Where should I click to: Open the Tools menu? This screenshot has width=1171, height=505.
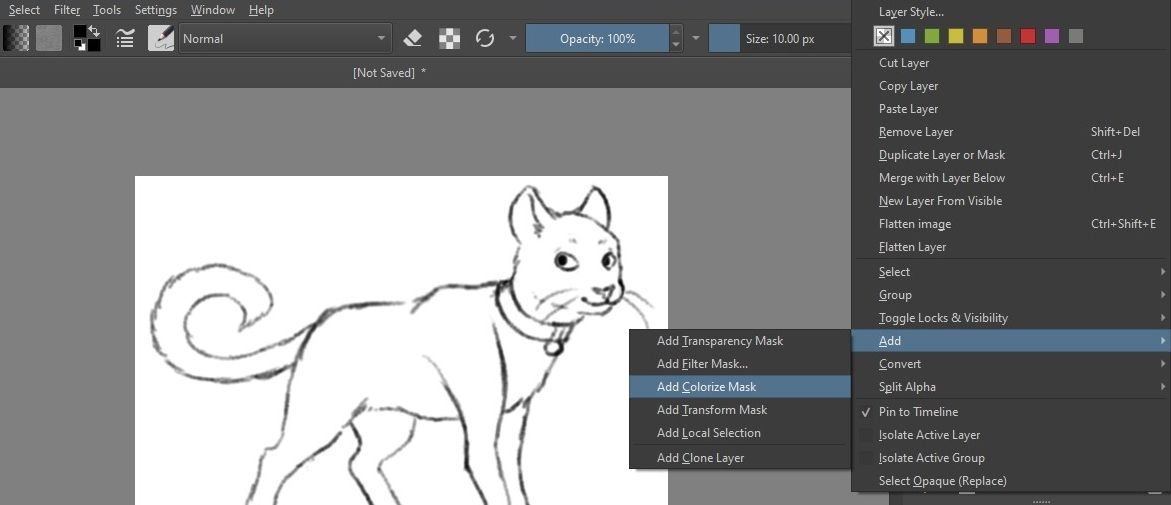tap(107, 10)
